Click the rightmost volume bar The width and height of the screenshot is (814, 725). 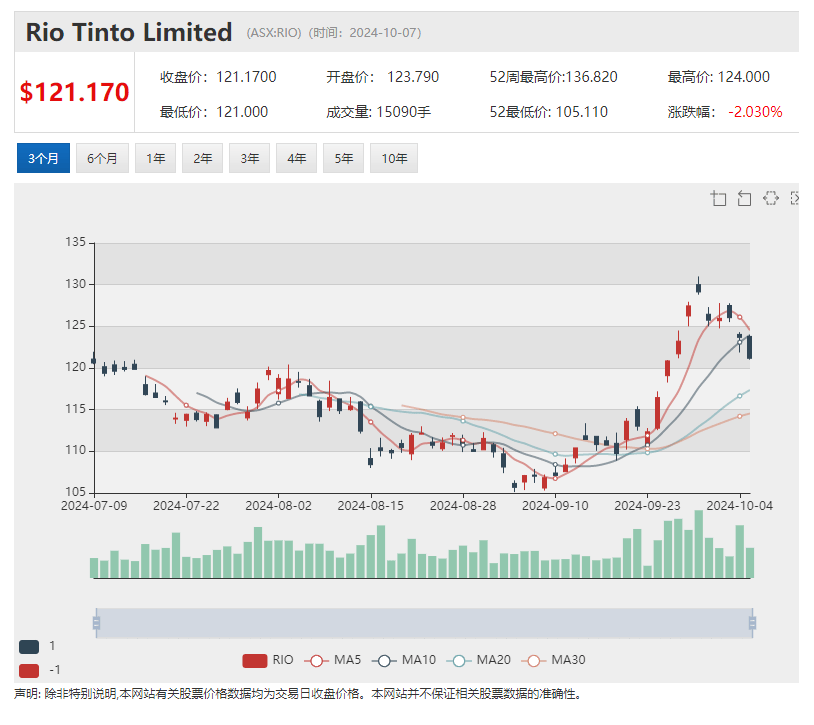tap(750, 563)
